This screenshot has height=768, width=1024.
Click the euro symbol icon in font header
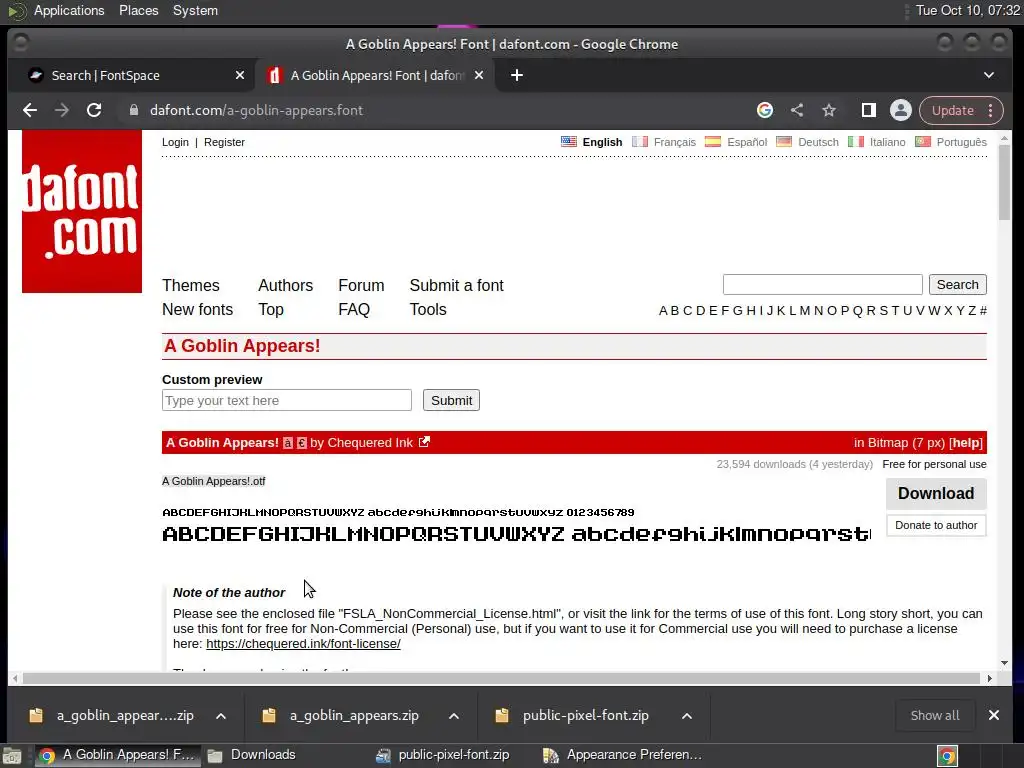tap(302, 443)
